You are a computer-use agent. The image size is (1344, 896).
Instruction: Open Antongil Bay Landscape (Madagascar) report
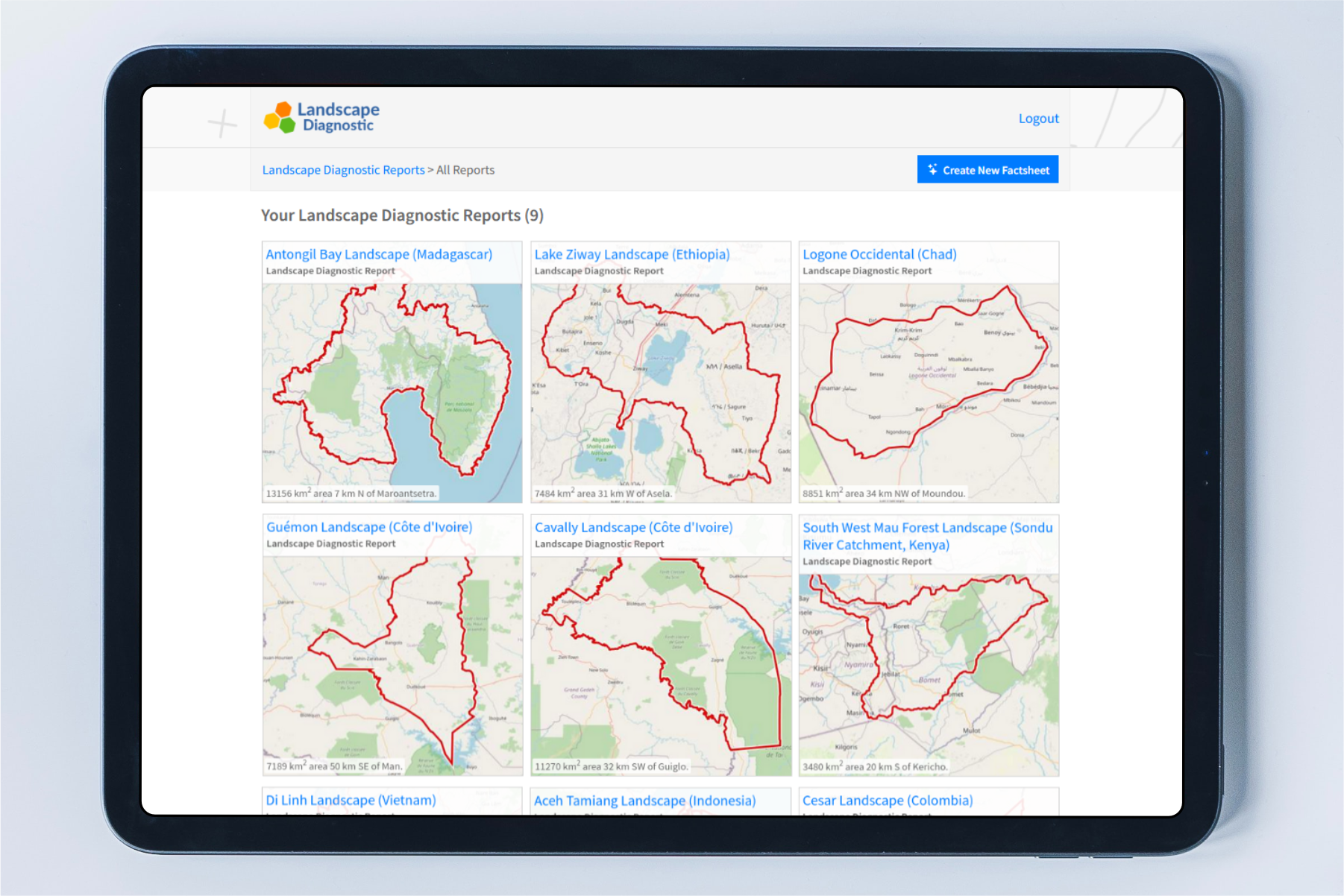(379, 254)
